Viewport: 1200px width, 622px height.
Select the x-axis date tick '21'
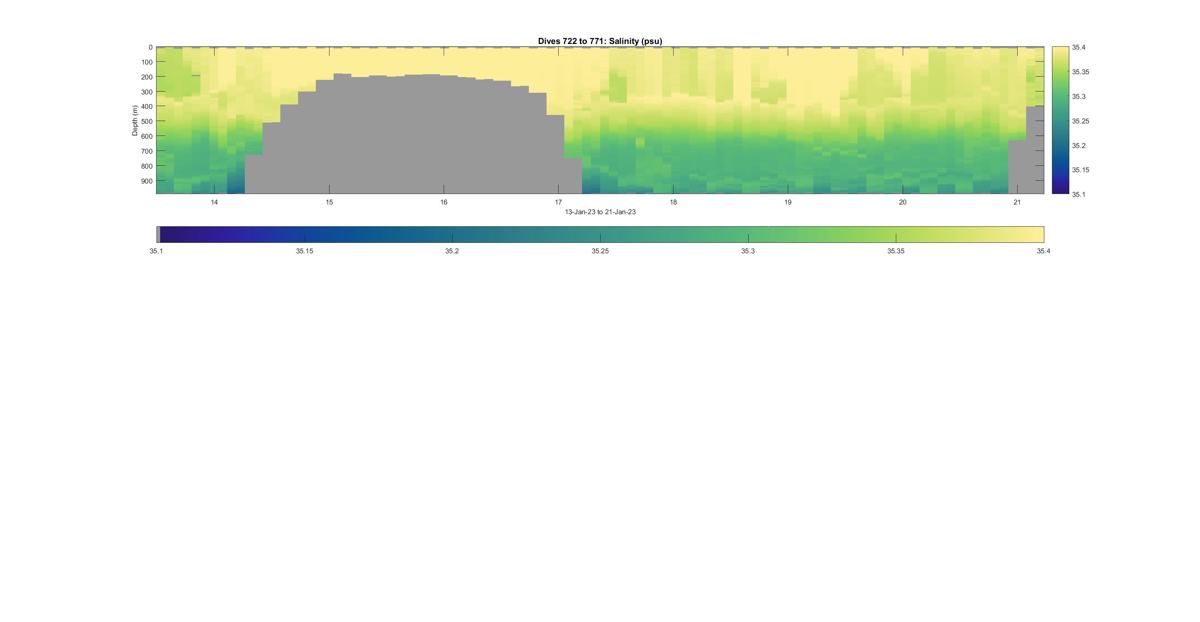1017,202
